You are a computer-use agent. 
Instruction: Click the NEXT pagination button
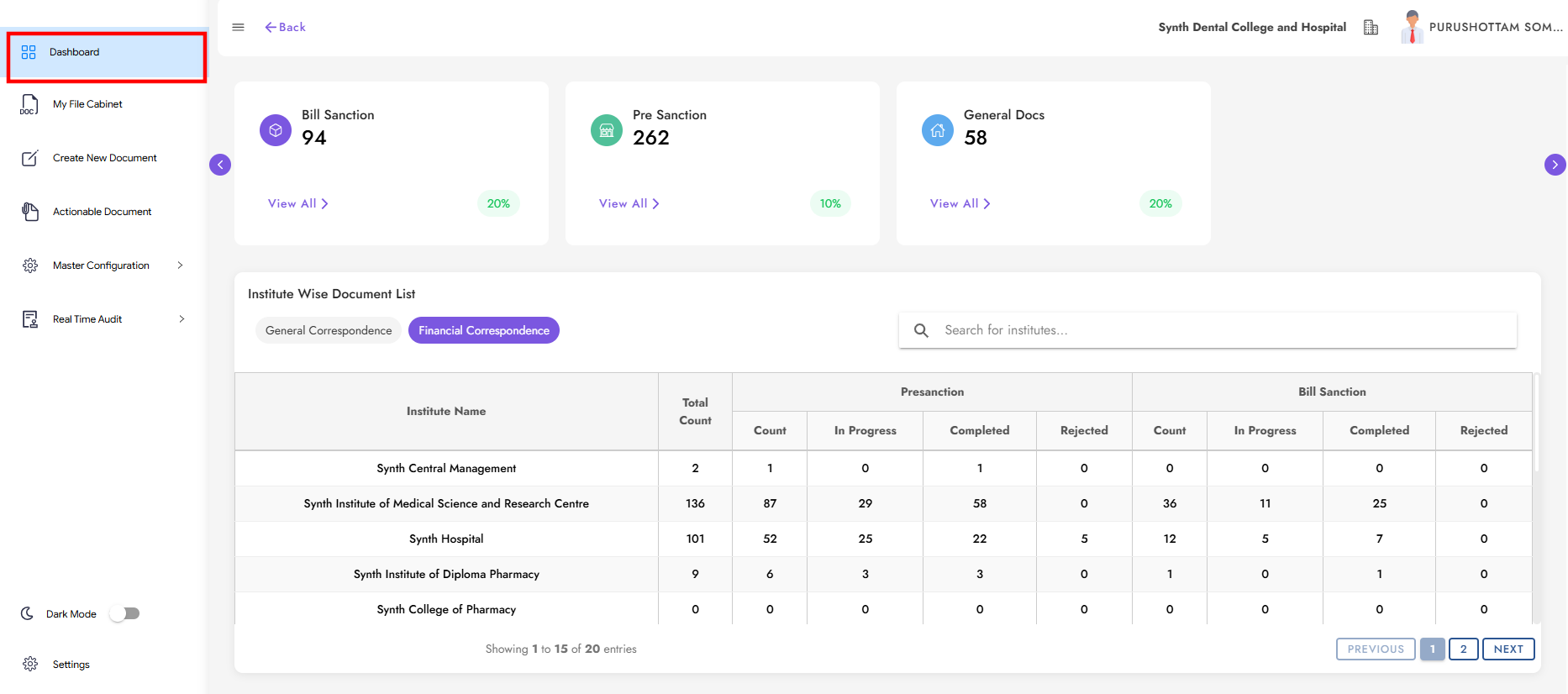pyautogui.click(x=1508, y=649)
